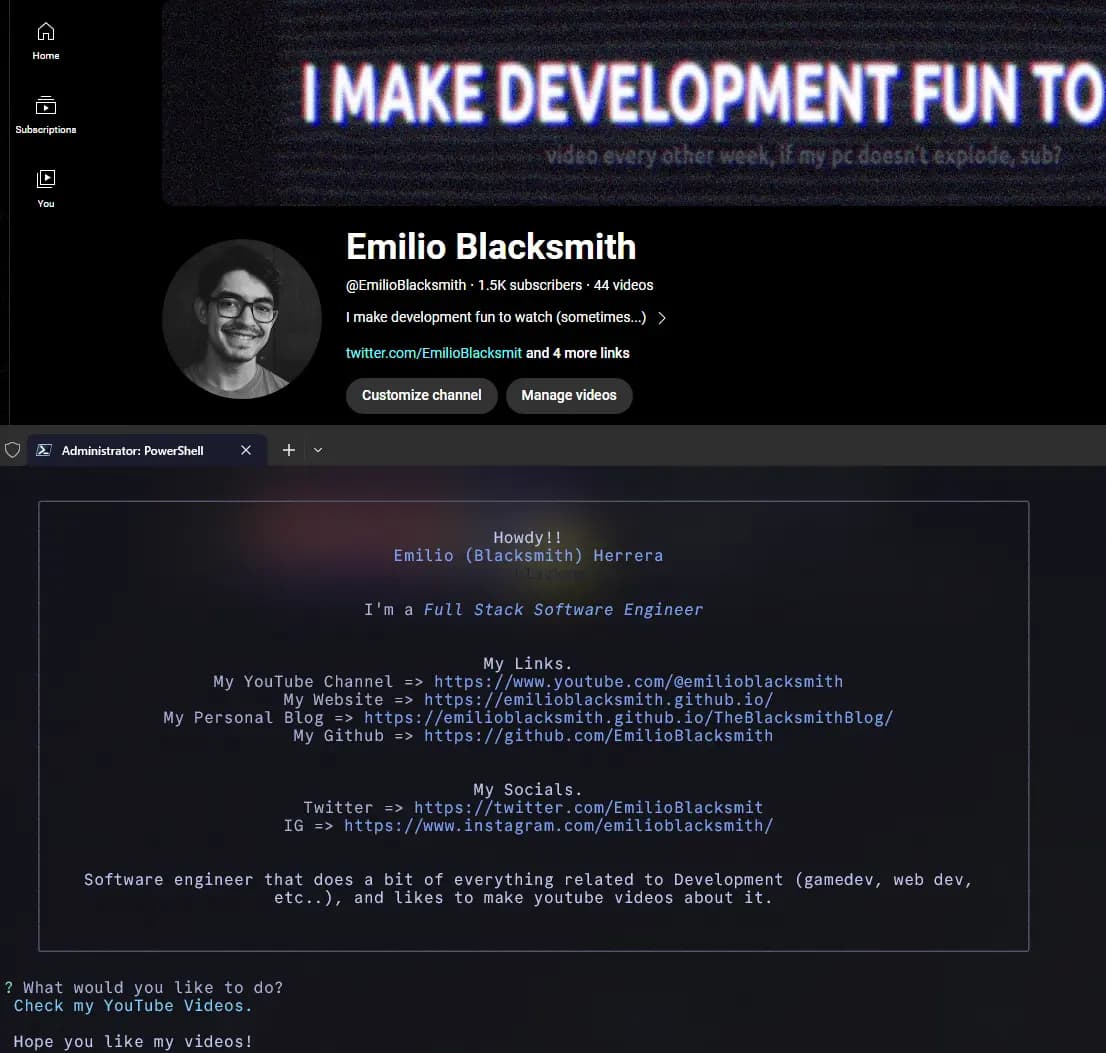
Task: Click 'I make development fun to watch' description
Action: 496,318
